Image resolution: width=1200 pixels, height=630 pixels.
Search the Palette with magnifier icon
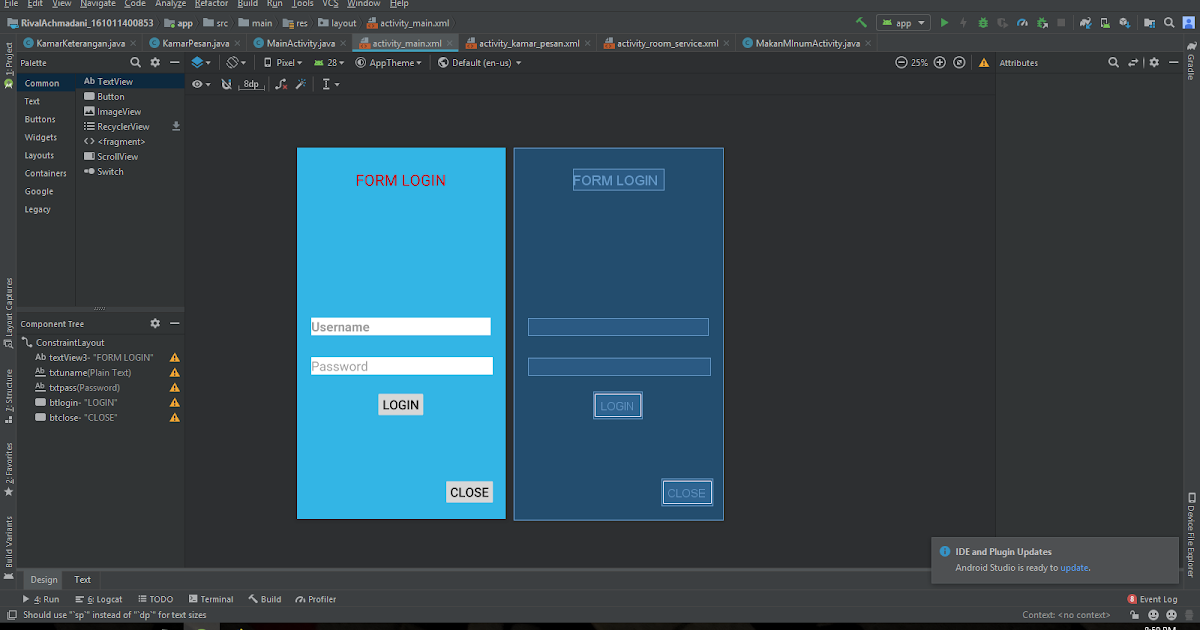tap(135, 62)
